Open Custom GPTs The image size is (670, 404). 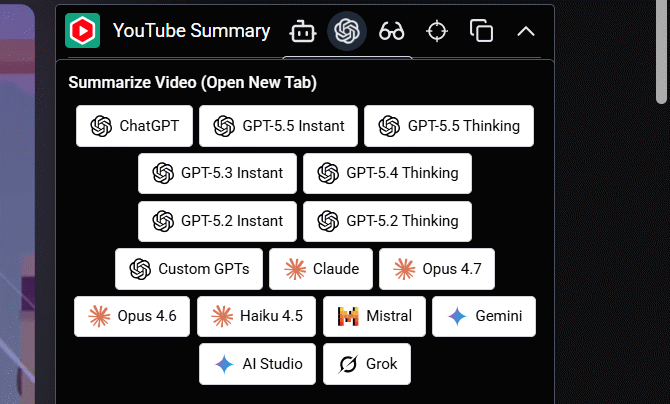click(189, 269)
